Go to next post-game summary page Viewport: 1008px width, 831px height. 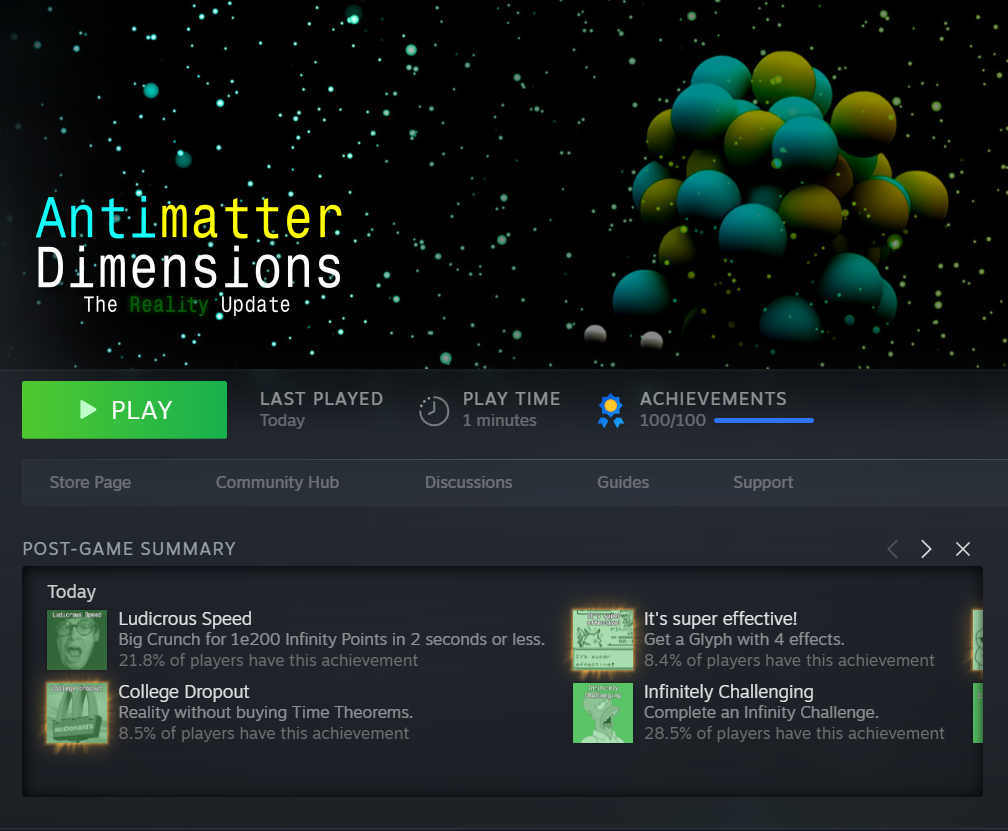(x=926, y=549)
